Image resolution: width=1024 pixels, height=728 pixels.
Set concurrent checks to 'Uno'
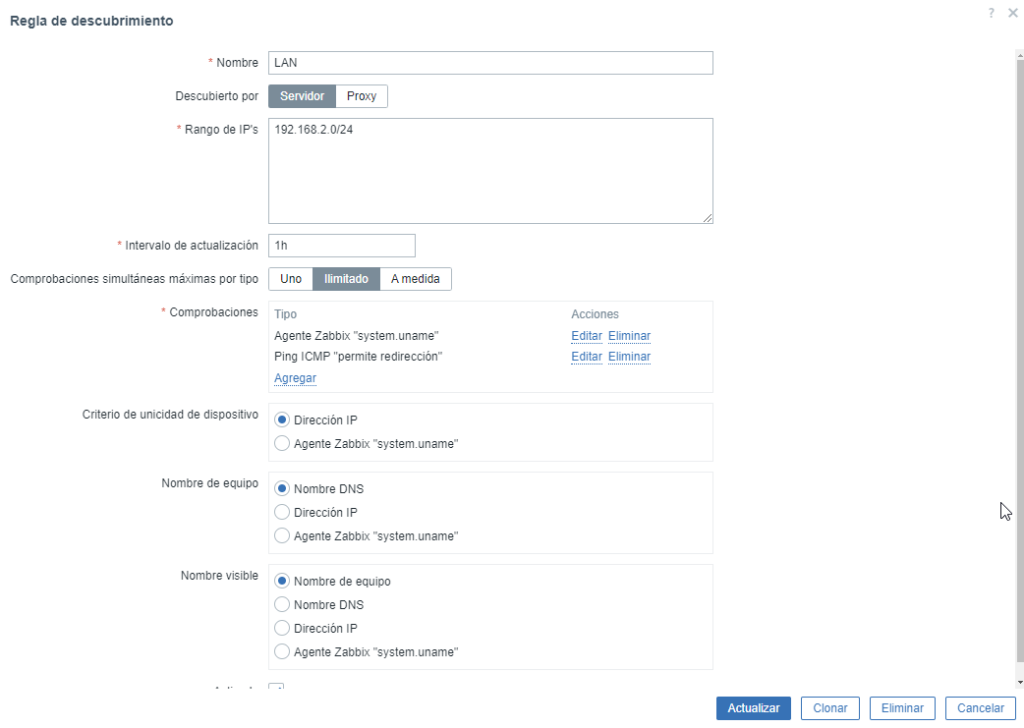click(290, 279)
